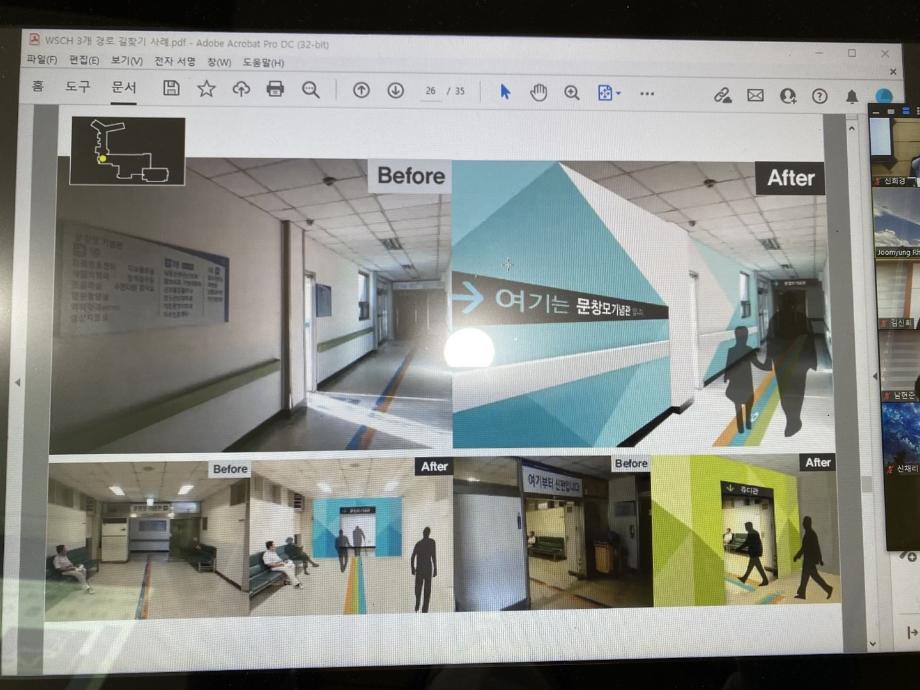The image size is (920, 690).
Task: Click the page number field showing 26
Action: click(x=430, y=91)
